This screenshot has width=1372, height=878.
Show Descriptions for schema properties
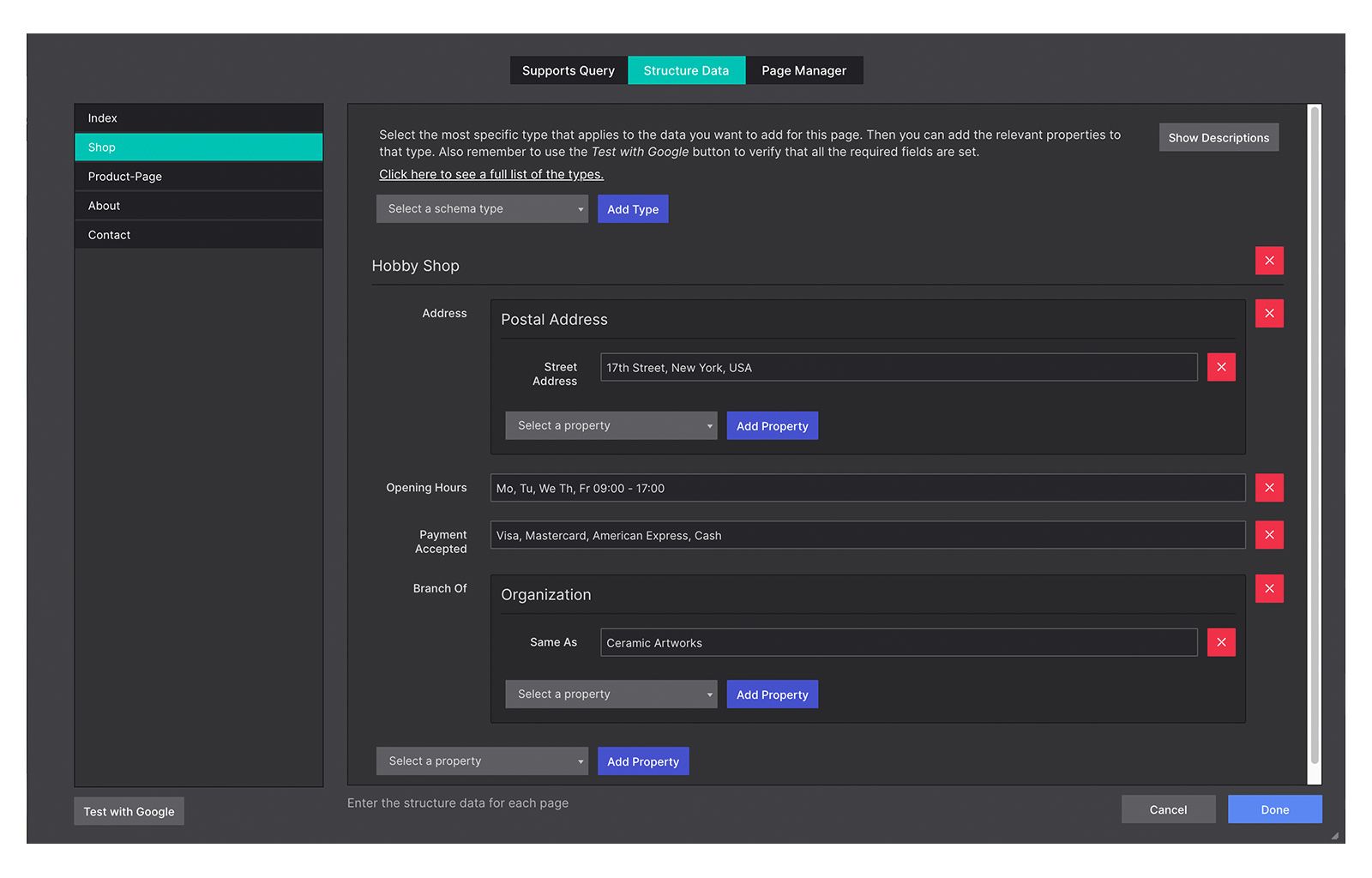[1219, 137]
